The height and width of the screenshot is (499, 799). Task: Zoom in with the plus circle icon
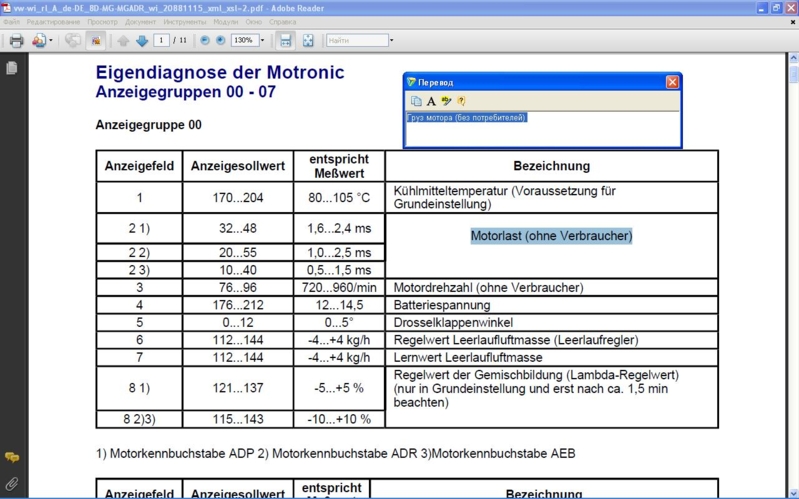221,40
